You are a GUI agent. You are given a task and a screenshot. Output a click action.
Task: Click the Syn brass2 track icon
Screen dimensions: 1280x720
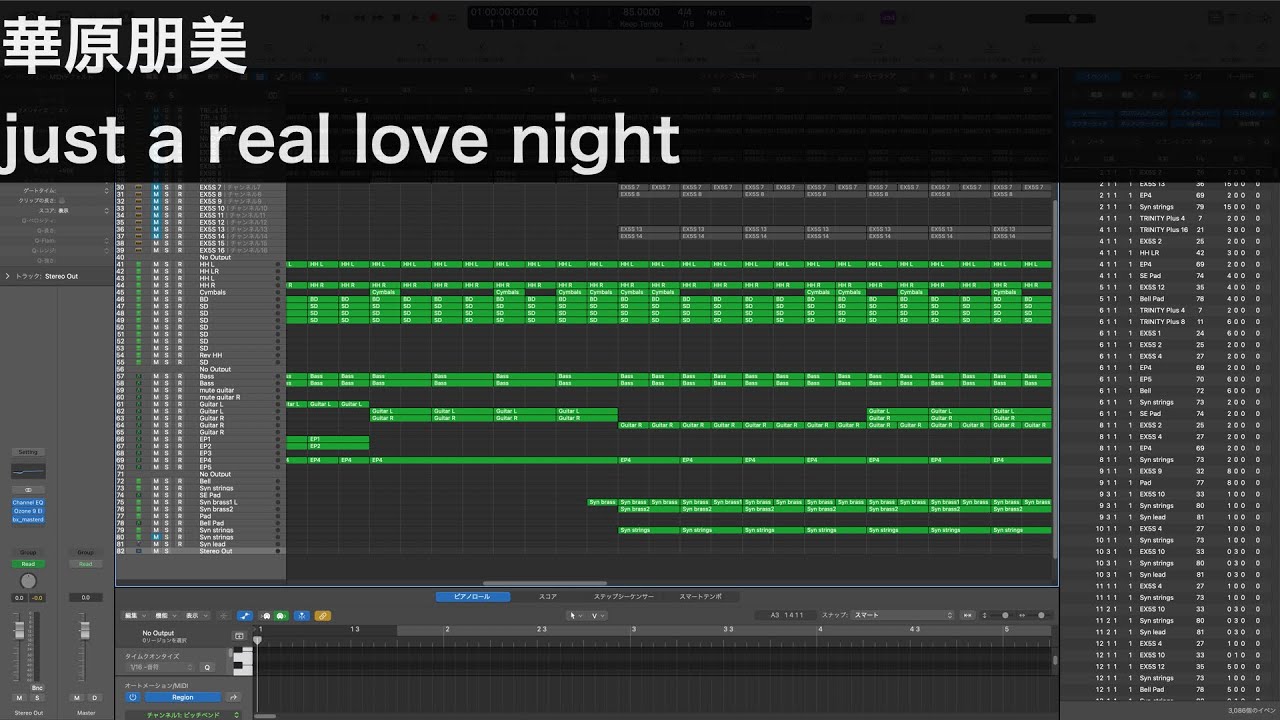click(139, 509)
